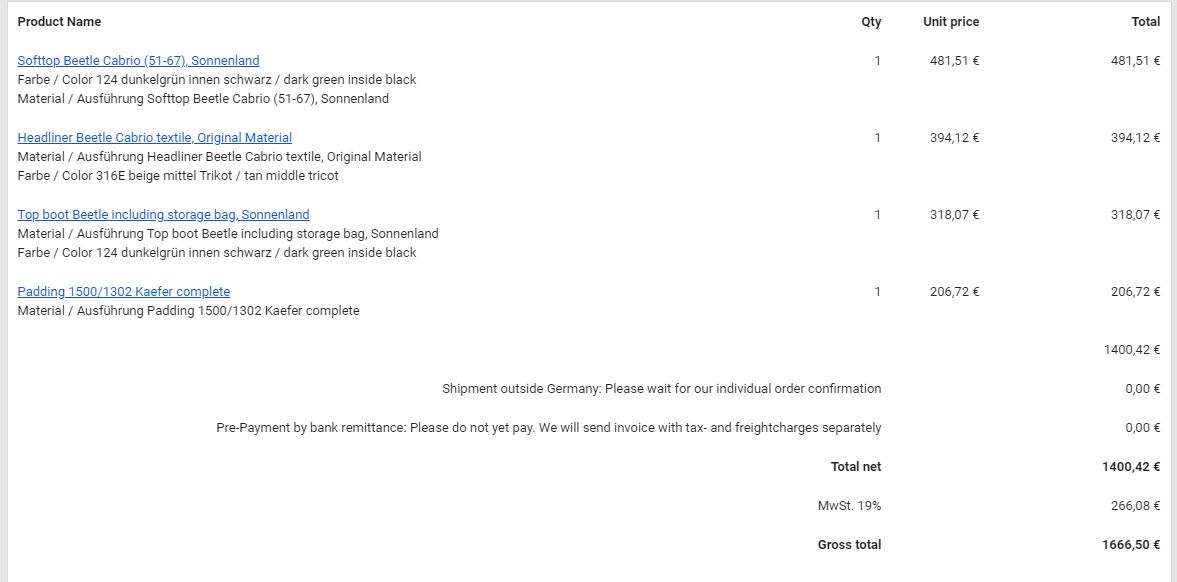This screenshot has width=1177, height=582.
Task: Click the Product Name column header
Action: pyautogui.click(x=59, y=22)
